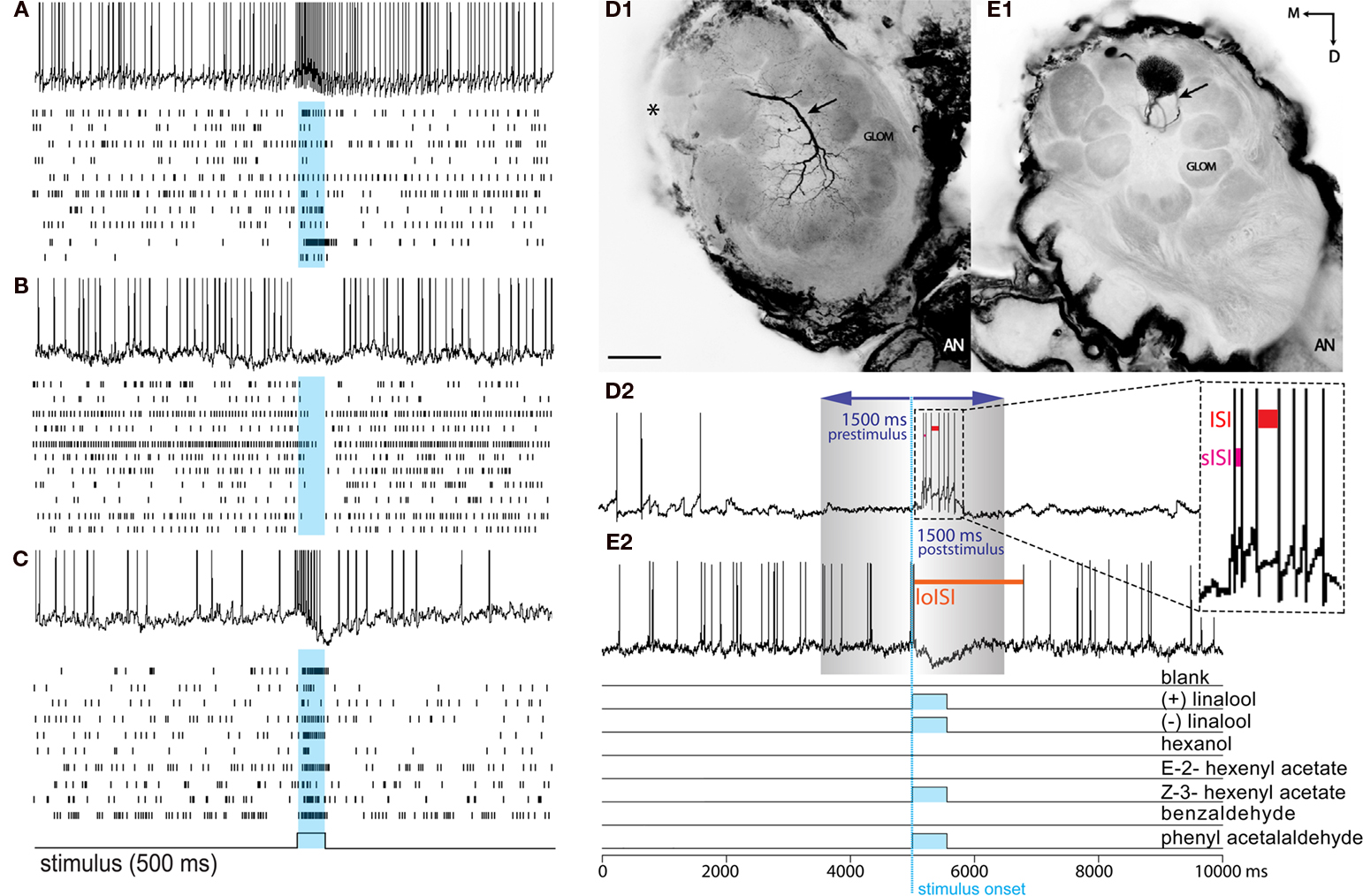Click the '1500 ms poststimulus' label
Viewport: 1363px width, 896px height.
(961, 542)
